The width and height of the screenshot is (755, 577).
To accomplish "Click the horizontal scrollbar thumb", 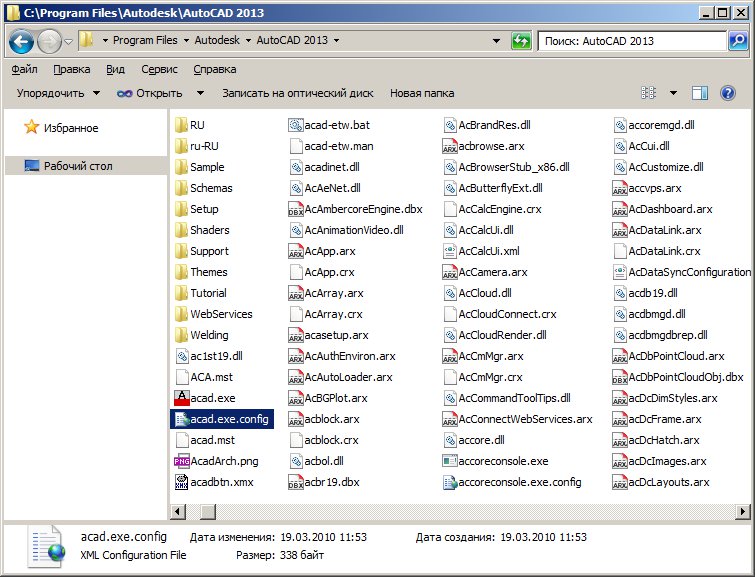I will point(208,511).
